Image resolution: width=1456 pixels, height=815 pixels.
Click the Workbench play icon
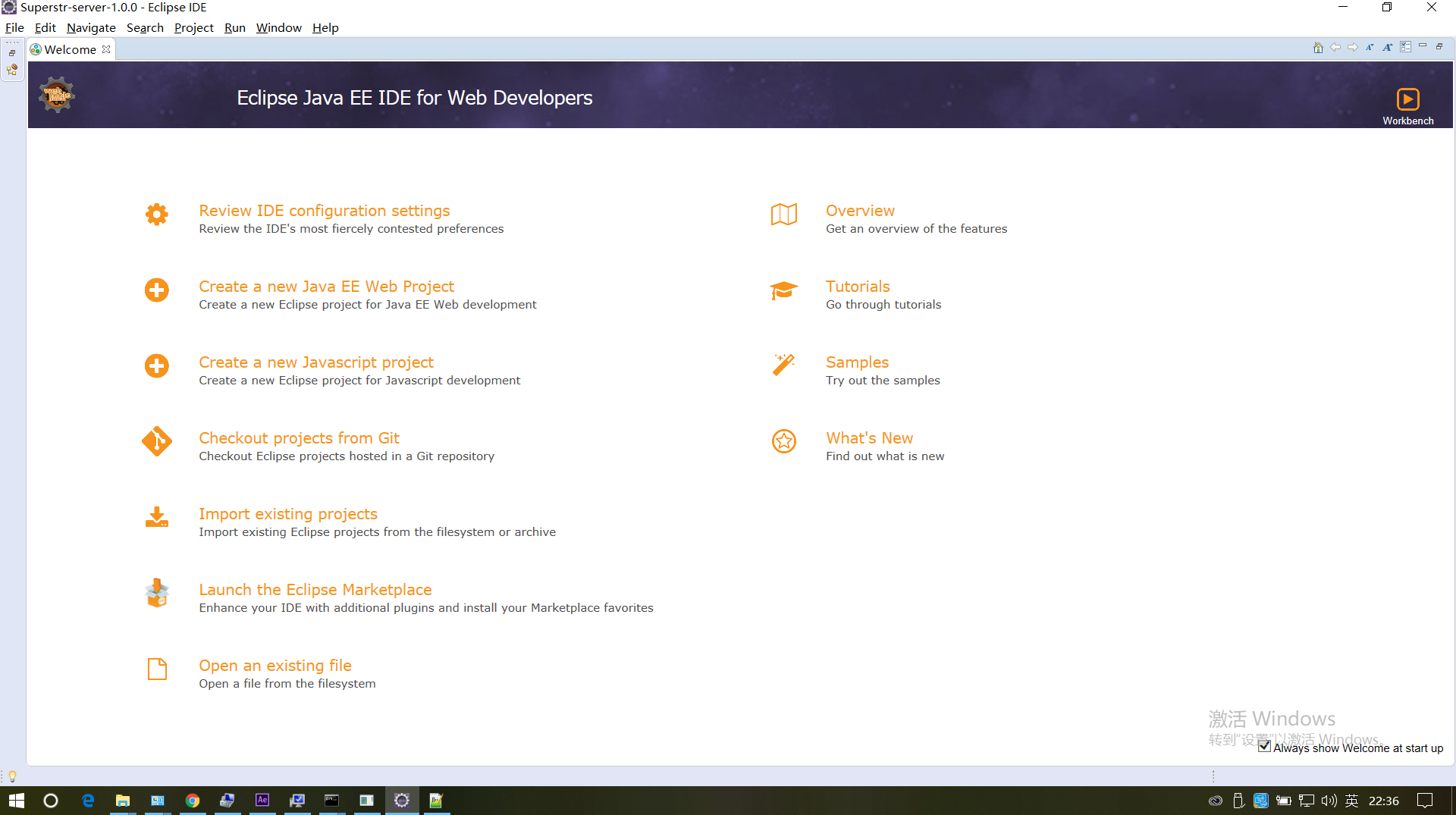pos(1407,99)
